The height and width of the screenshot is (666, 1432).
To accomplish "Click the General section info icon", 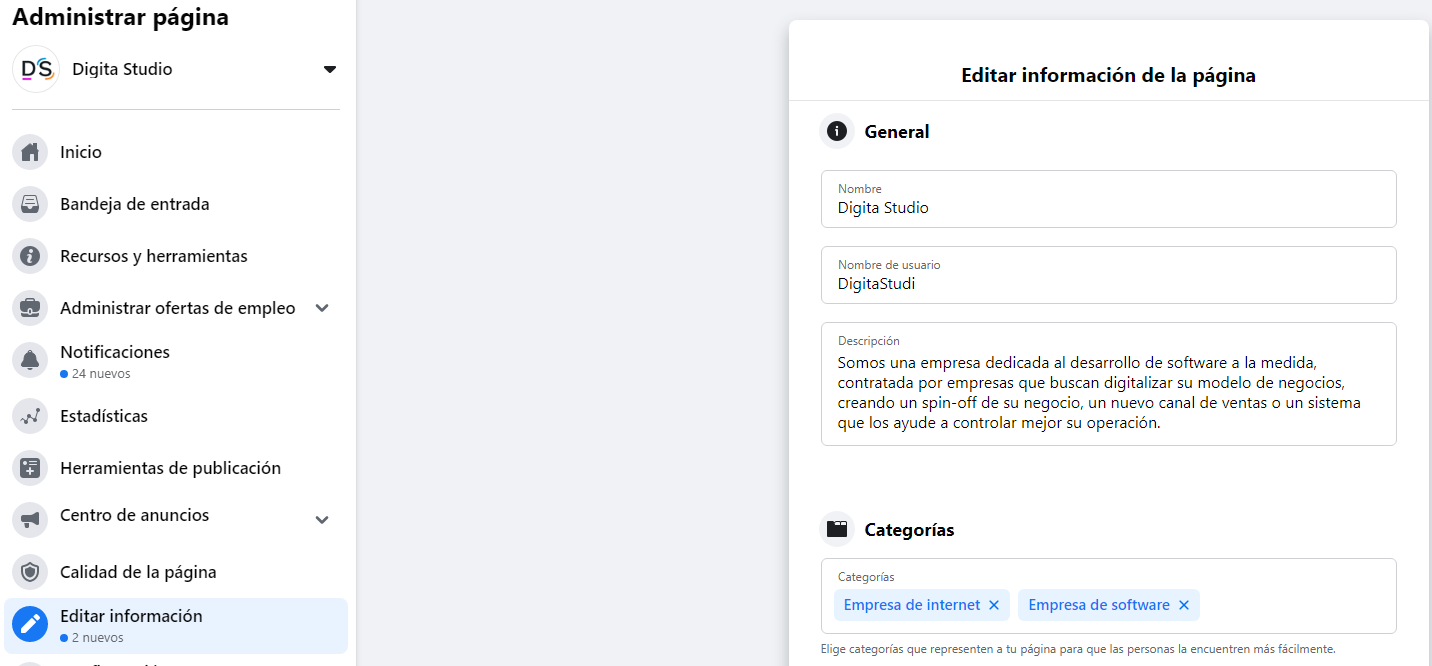I will [837, 131].
